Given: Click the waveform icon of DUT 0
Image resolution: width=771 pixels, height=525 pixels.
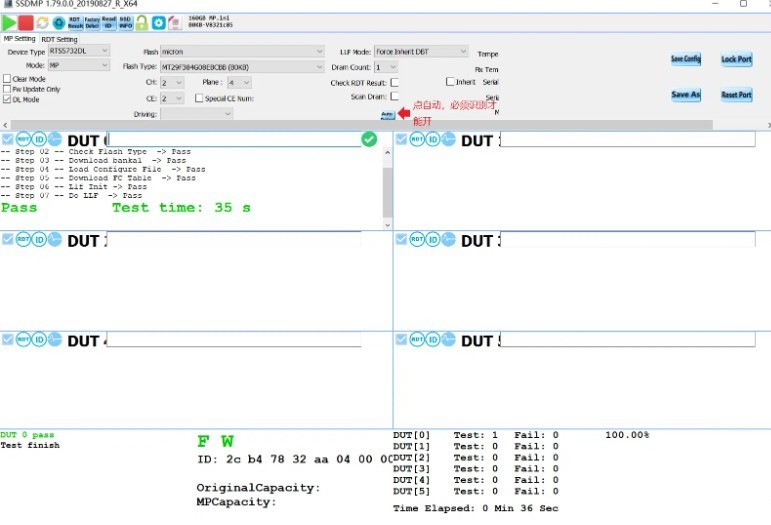Looking at the screenshot, I should point(55,139).
